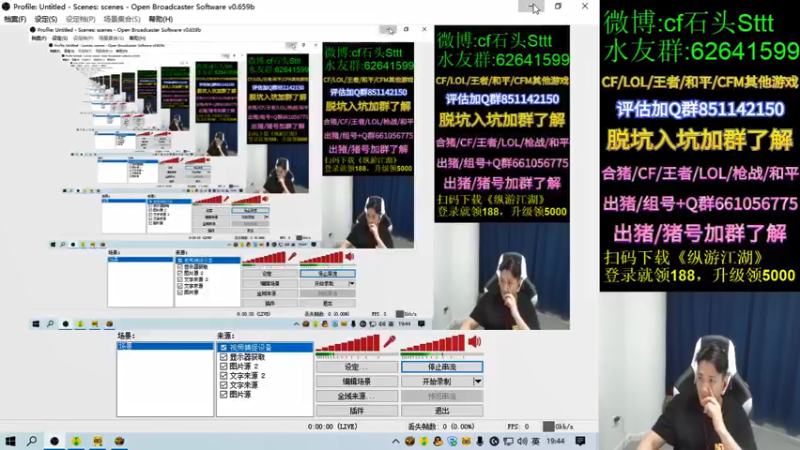Viewport: 800px width, 450px height.
Task: Toggle the 图片源 source checkbox
Action: pos(223,394)
